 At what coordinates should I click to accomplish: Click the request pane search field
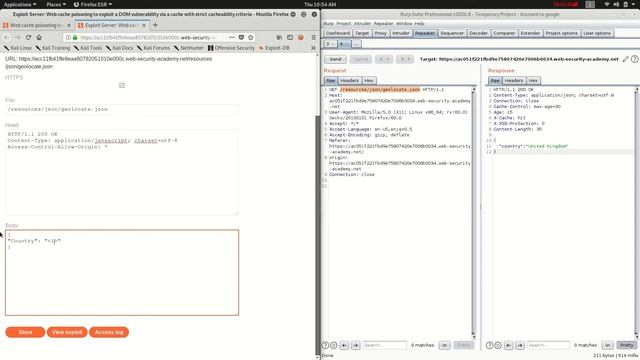384,345
